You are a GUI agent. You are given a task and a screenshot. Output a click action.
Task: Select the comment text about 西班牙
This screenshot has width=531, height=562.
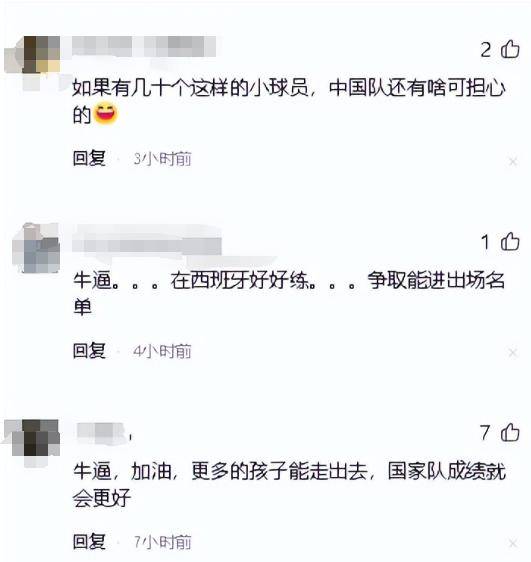tap(289, 294)
